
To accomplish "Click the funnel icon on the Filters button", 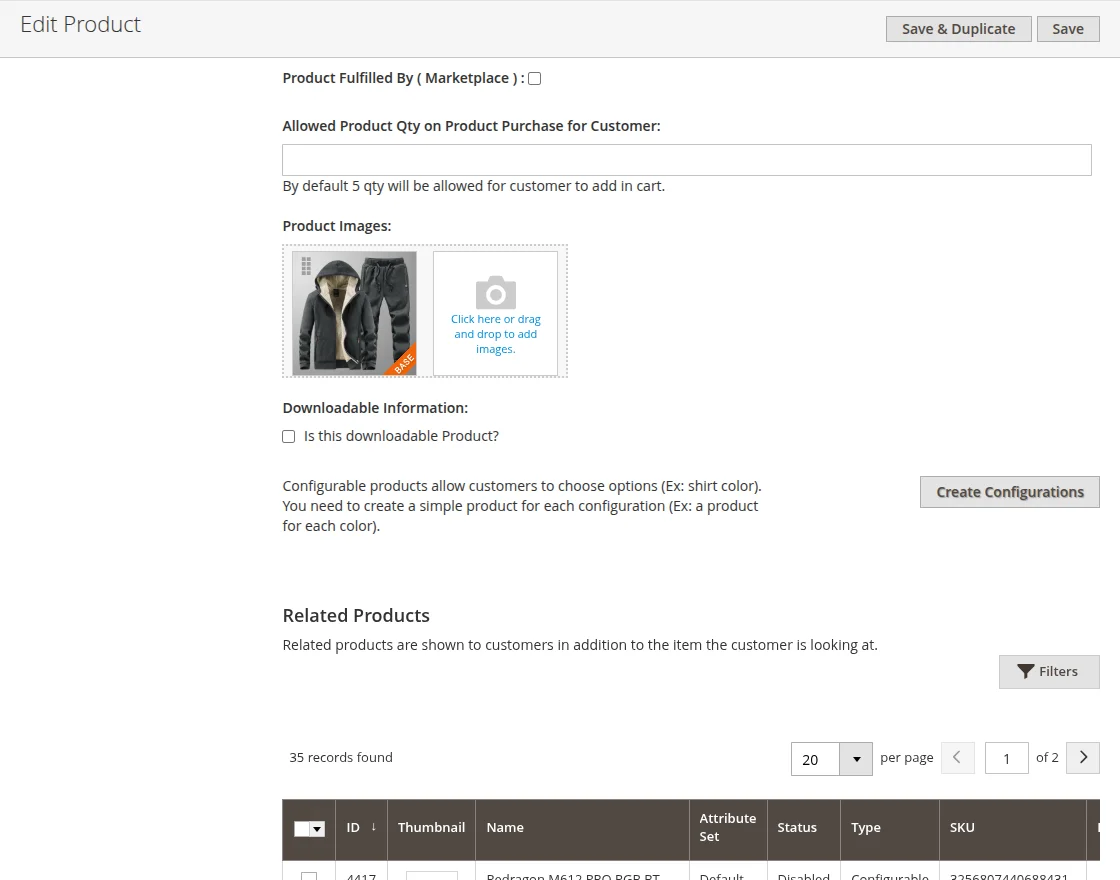I will (x=1026, y=671).
